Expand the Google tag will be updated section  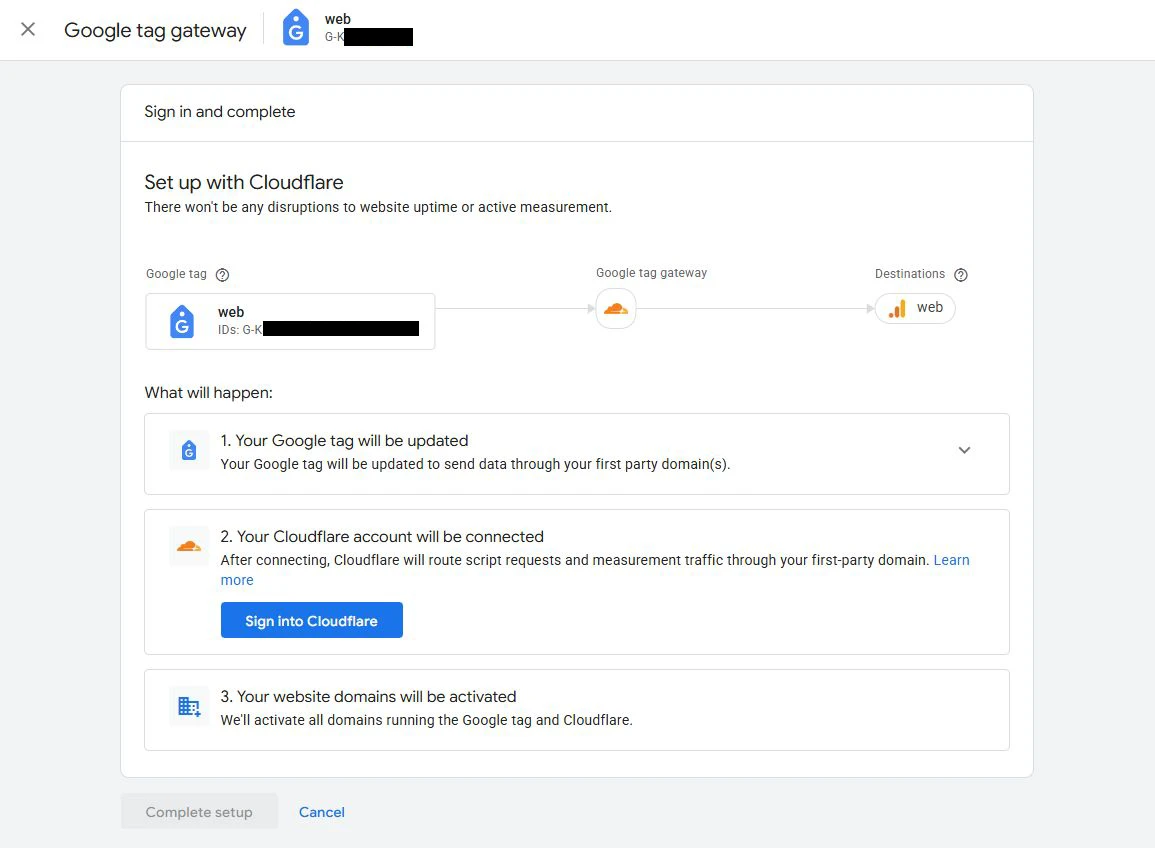click(x=964, y=450)
